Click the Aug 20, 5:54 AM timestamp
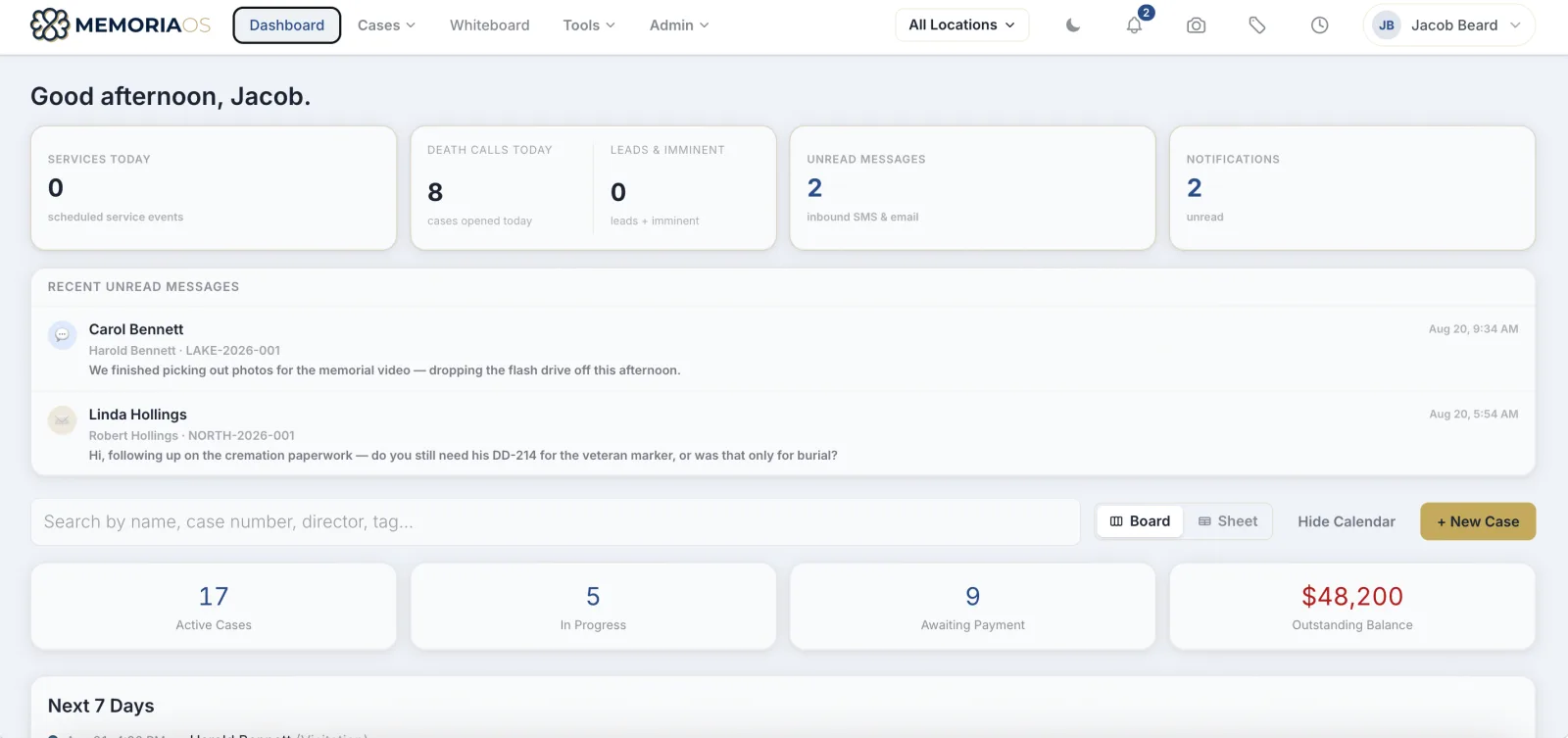 pos(1473,415)
